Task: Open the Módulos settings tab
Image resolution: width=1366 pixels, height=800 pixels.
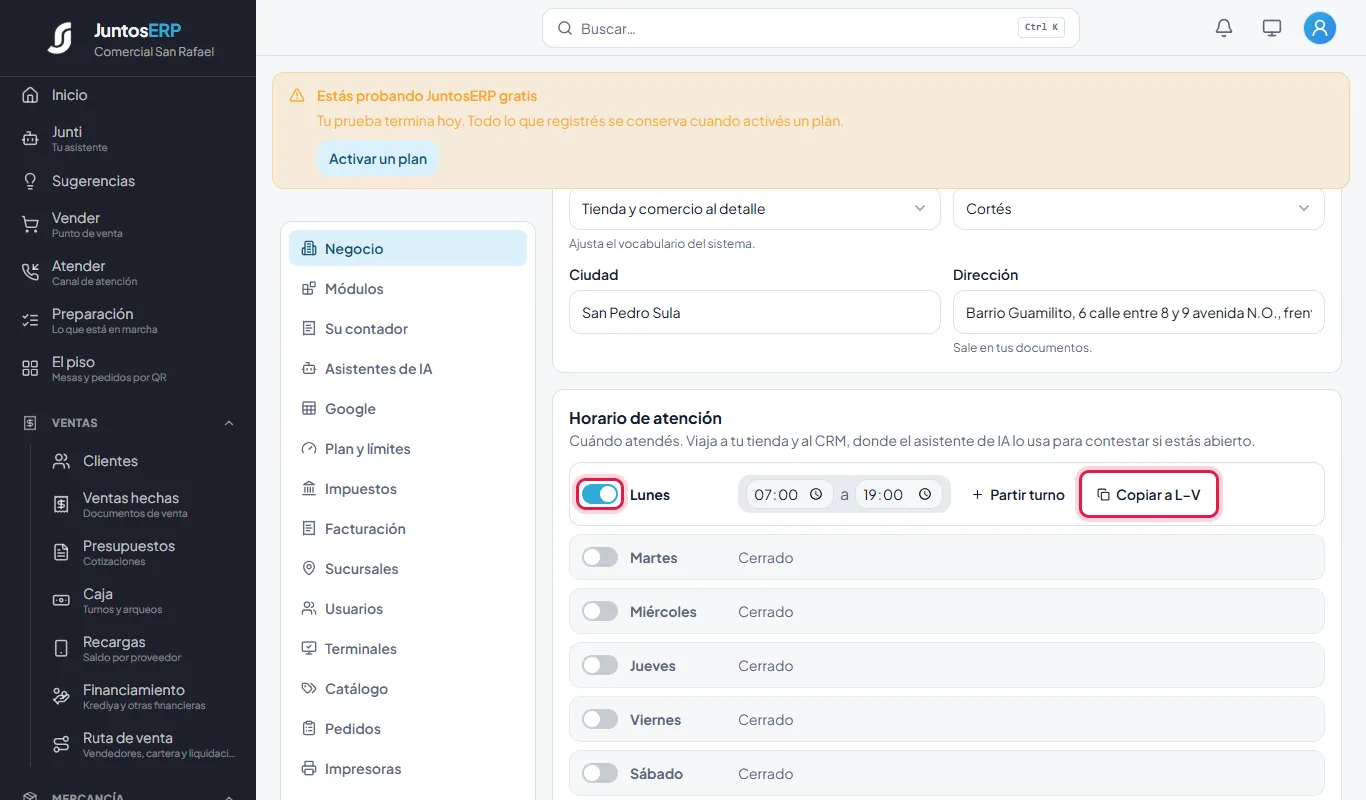Action: coord(408,288)
